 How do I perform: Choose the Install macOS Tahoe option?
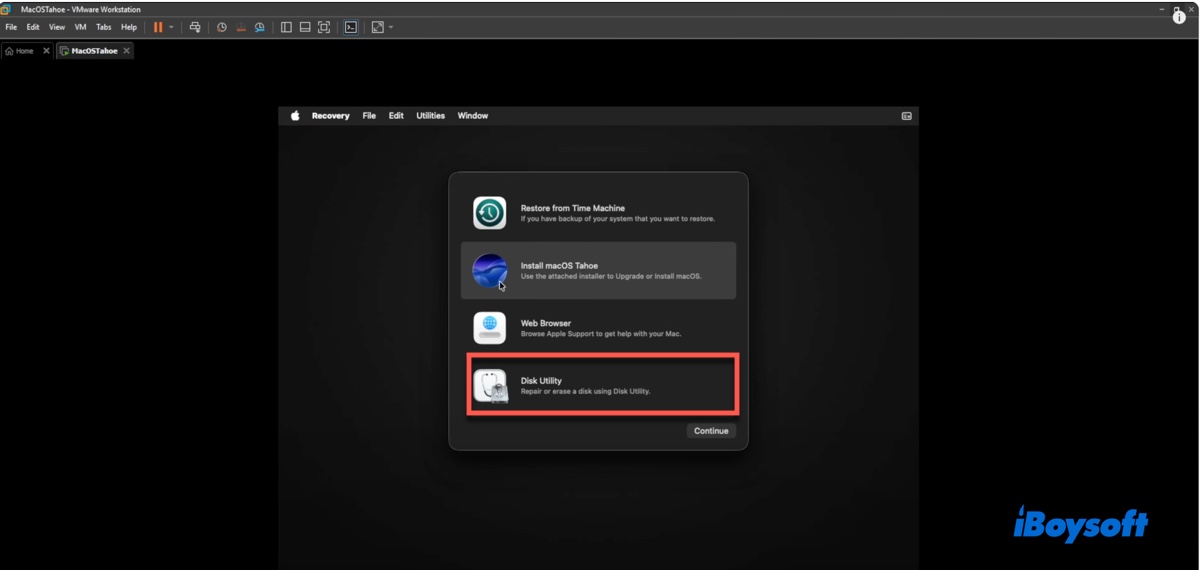coord(598,270)
